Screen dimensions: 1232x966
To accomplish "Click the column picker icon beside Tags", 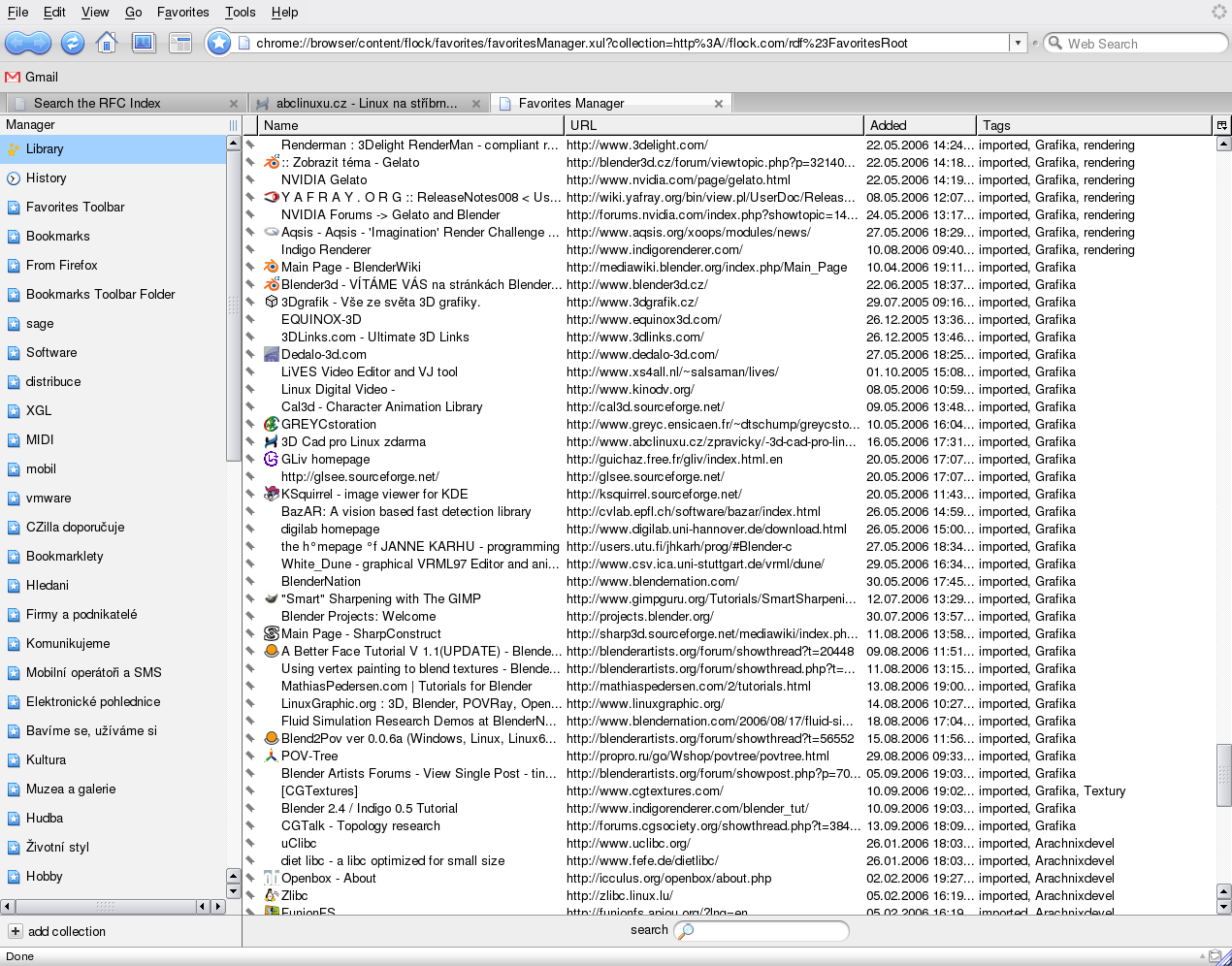I will (1221, 125).
